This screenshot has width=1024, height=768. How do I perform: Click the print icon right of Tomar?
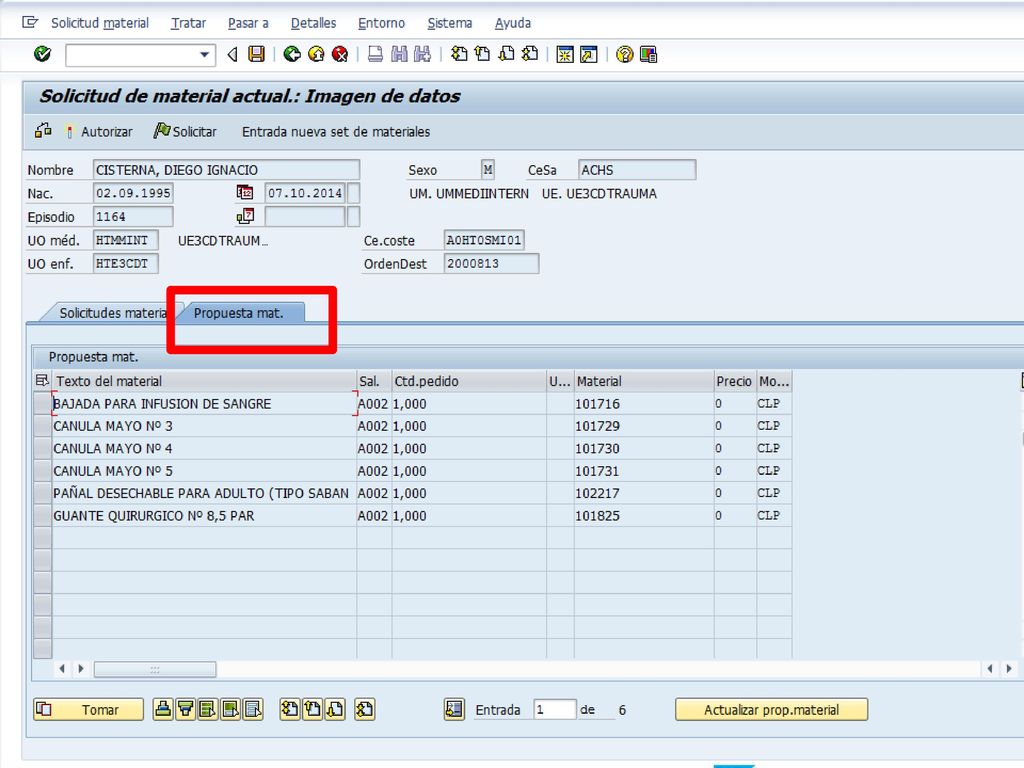(163, 709)
